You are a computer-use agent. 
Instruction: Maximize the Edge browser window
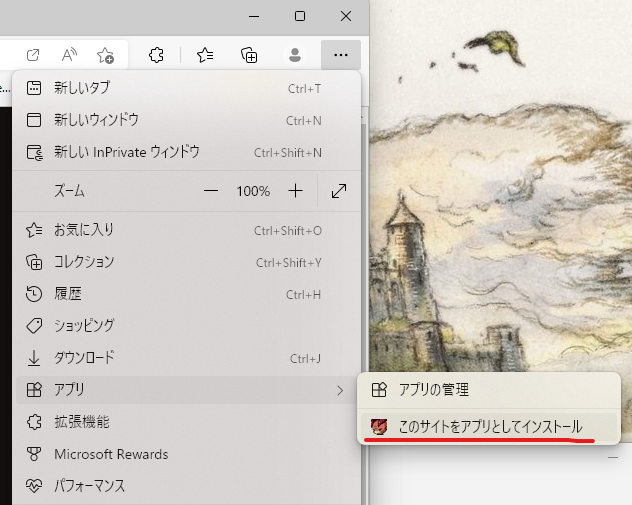click(x=299, y=16)
